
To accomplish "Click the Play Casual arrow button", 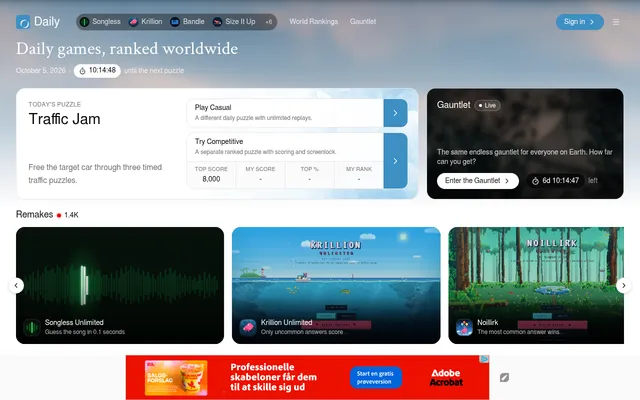I will tap(395, 113).
